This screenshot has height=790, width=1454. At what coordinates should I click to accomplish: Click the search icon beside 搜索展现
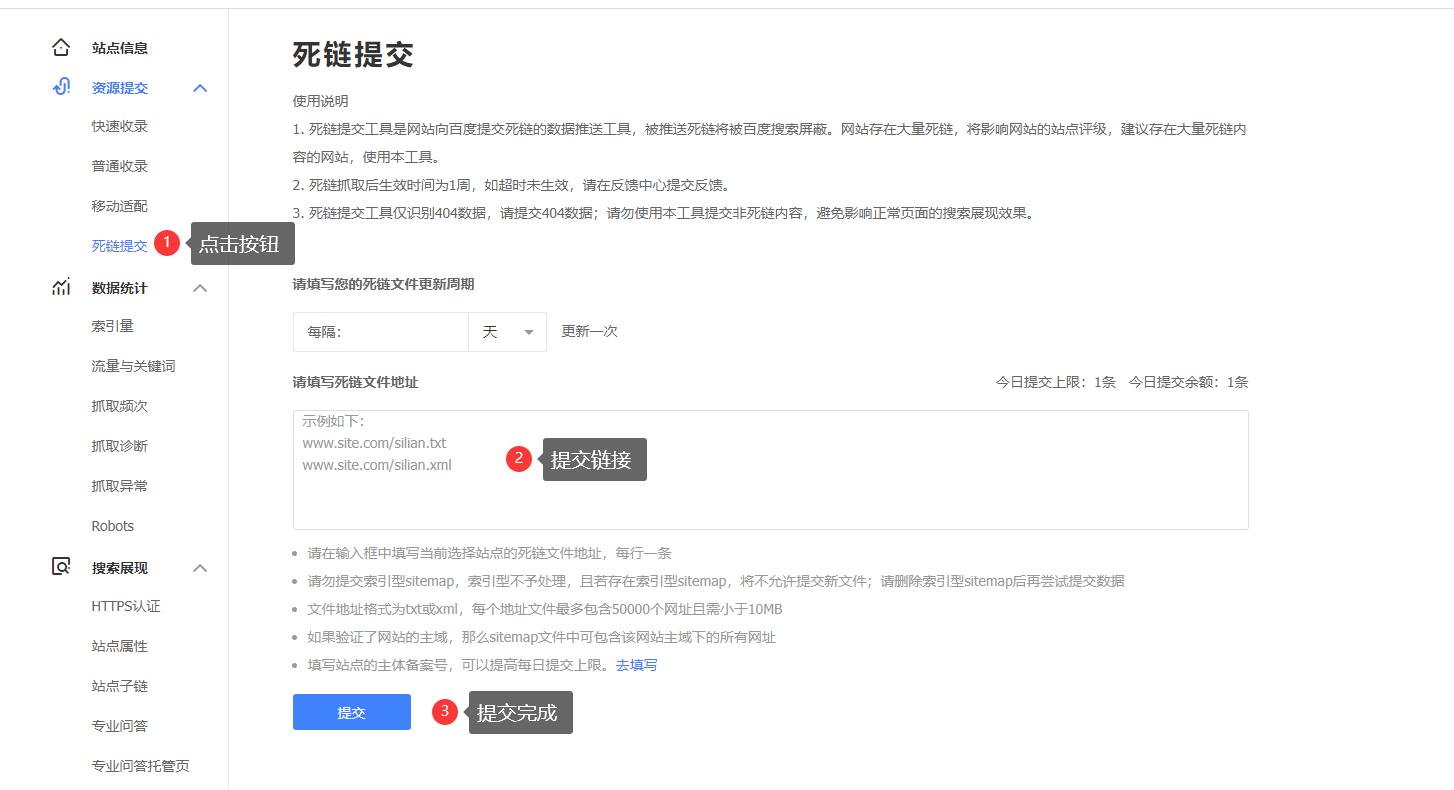click(61, 567)
